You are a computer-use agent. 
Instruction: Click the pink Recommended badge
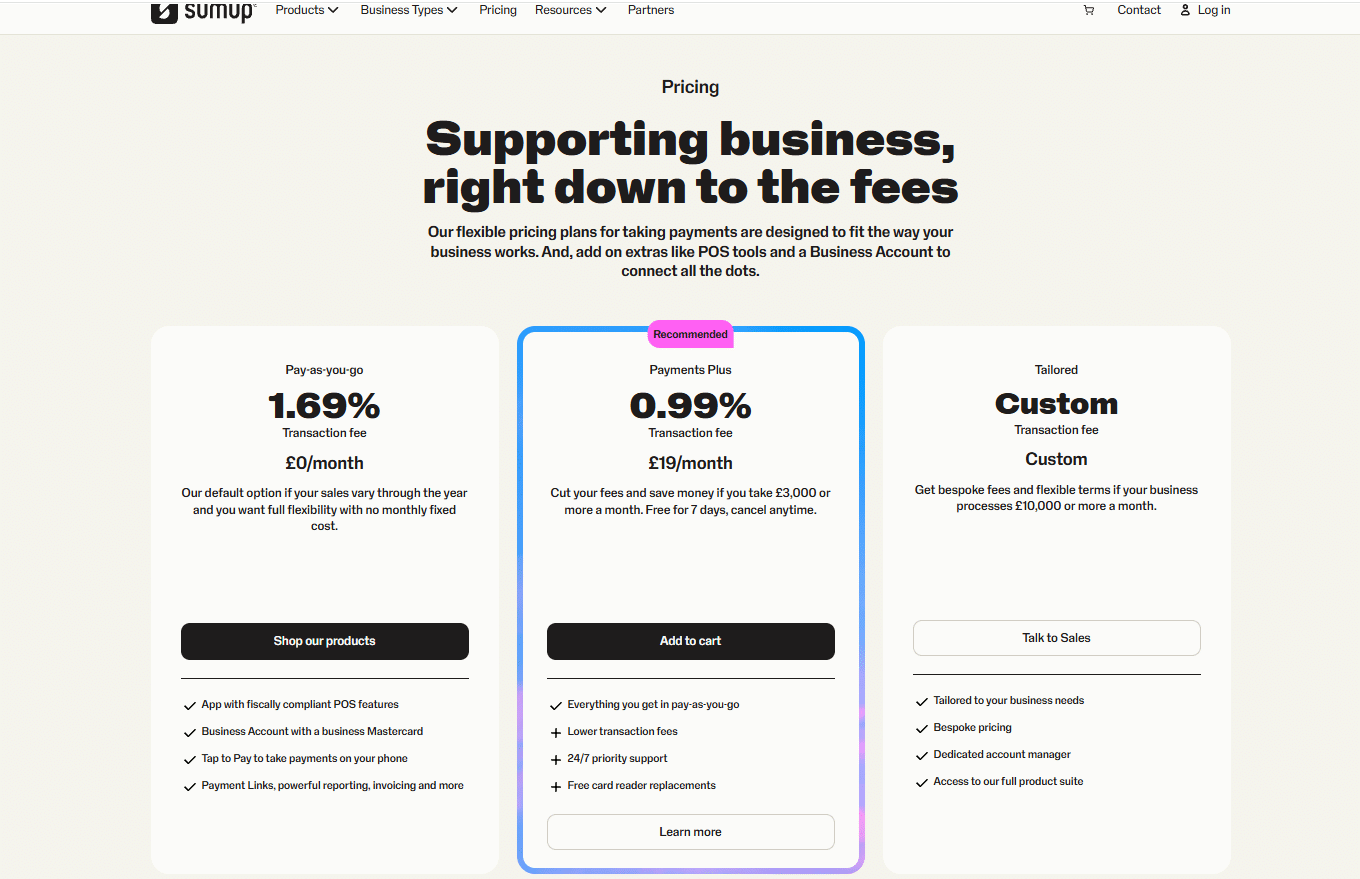pyautogui.click(x=691, y=334)
